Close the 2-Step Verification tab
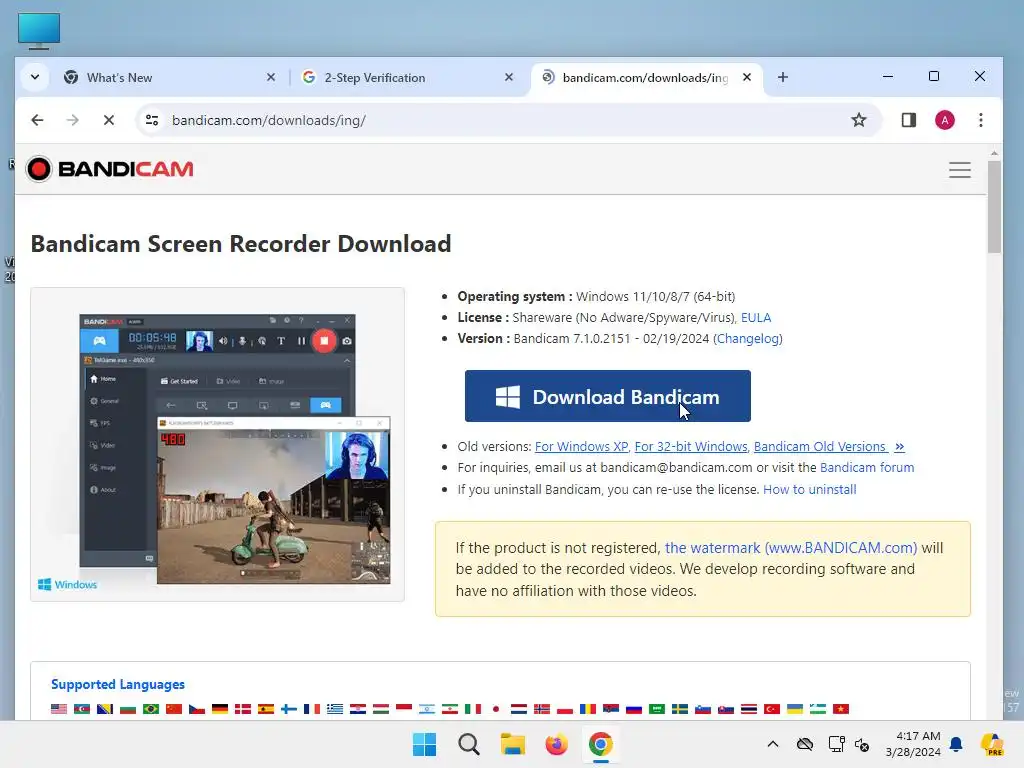This screenshot has width=1024, height=768. tap(509, 77)
